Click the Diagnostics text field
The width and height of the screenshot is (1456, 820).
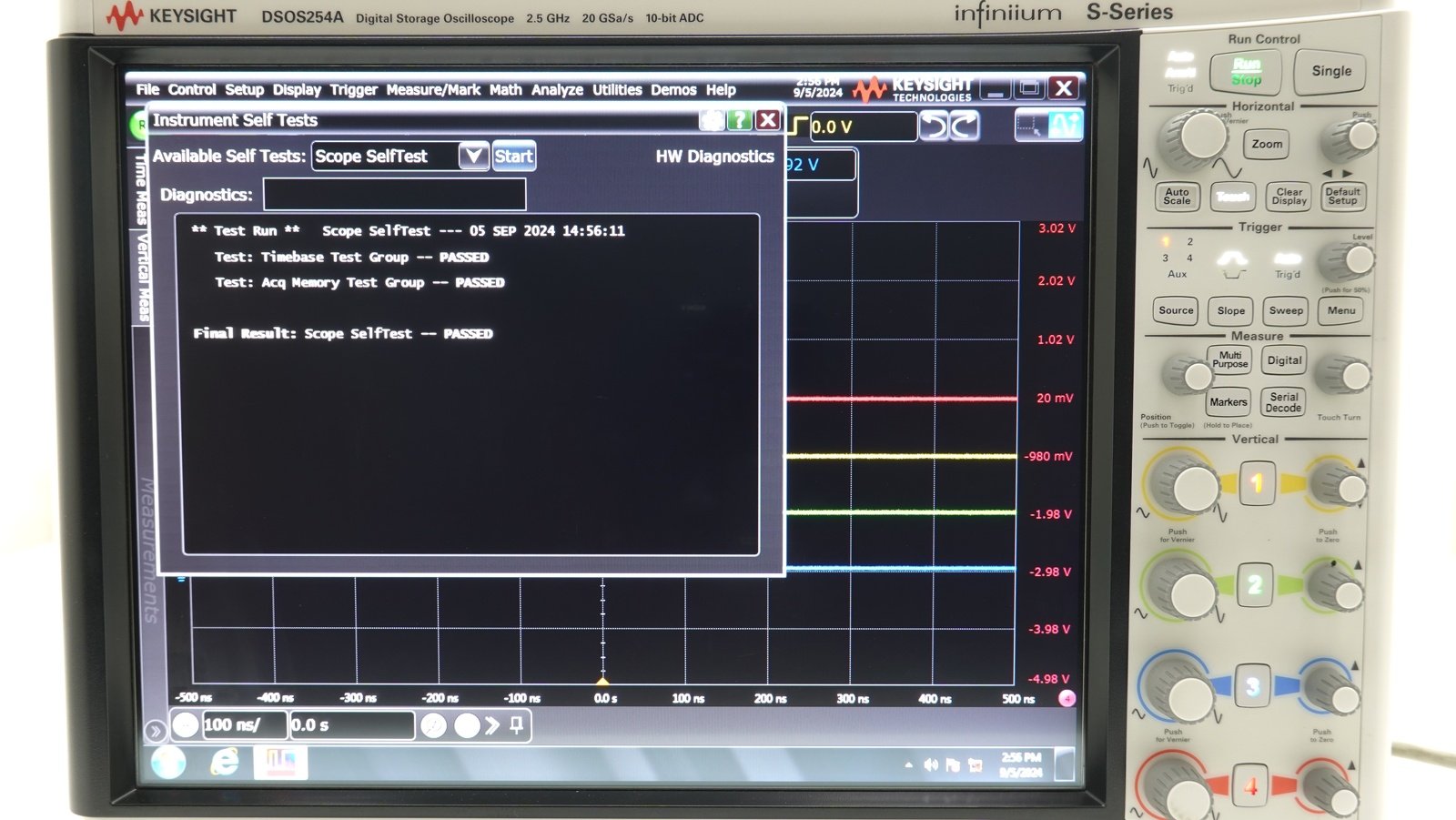tap(394, 194)
